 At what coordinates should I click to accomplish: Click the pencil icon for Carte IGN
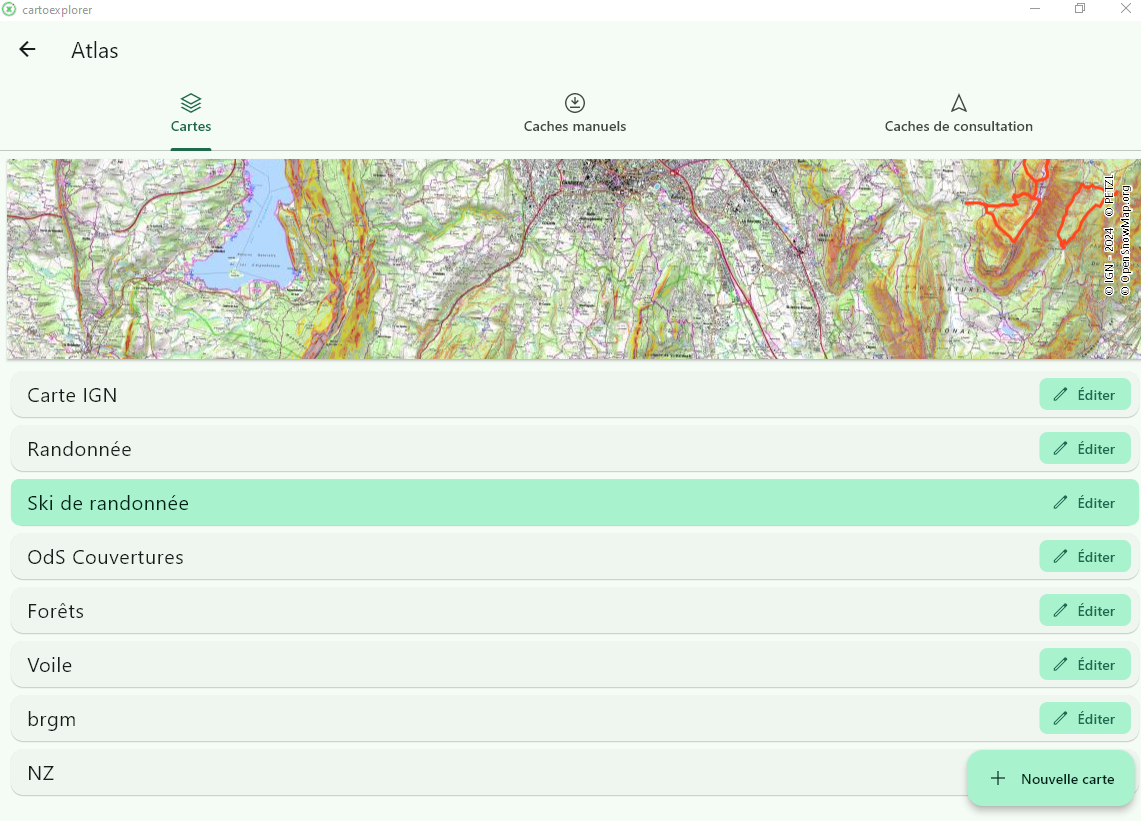(1060, 395)
